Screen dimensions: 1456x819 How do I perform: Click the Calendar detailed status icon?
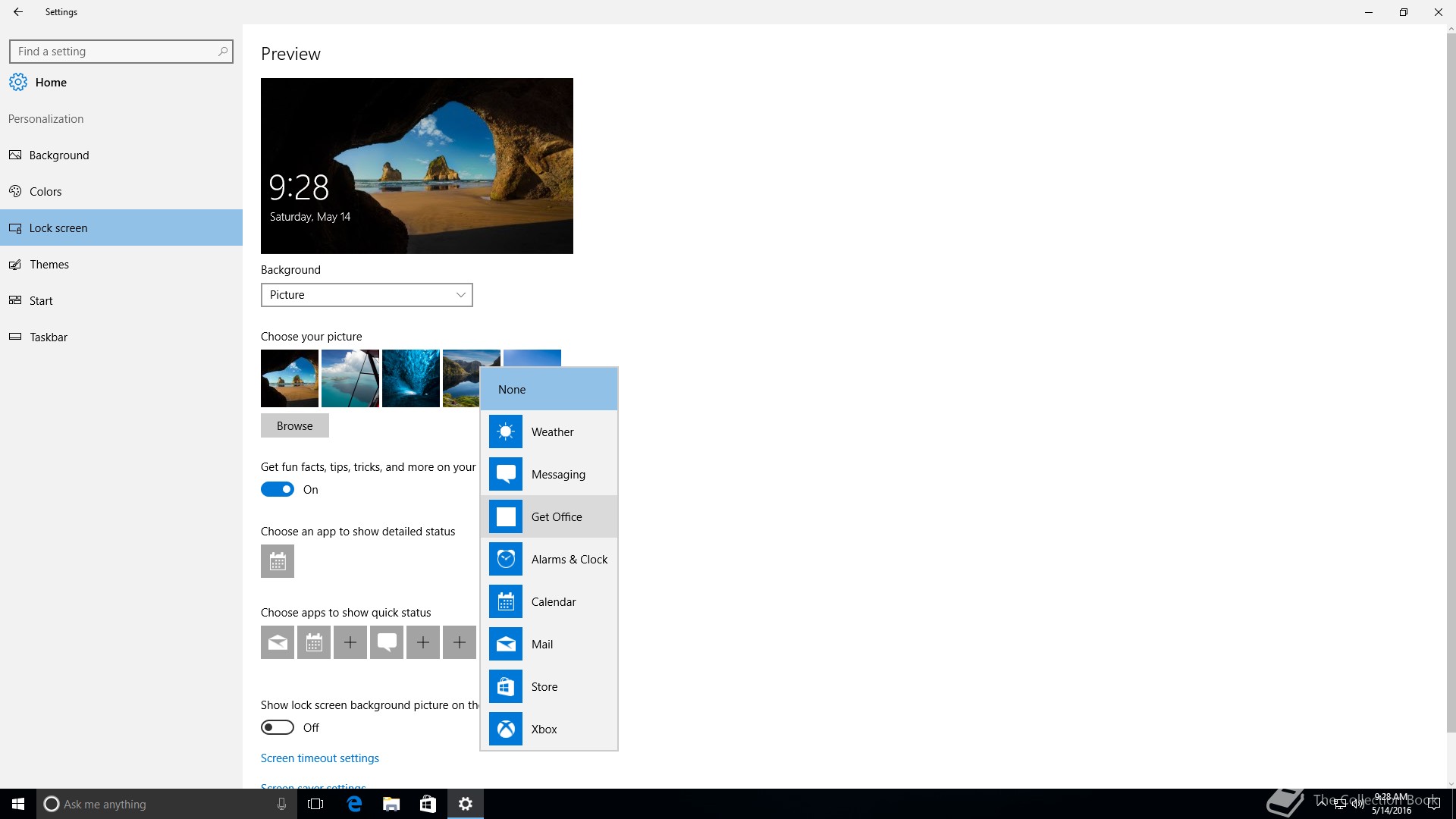pyautogui.click(x=278, y=561)
